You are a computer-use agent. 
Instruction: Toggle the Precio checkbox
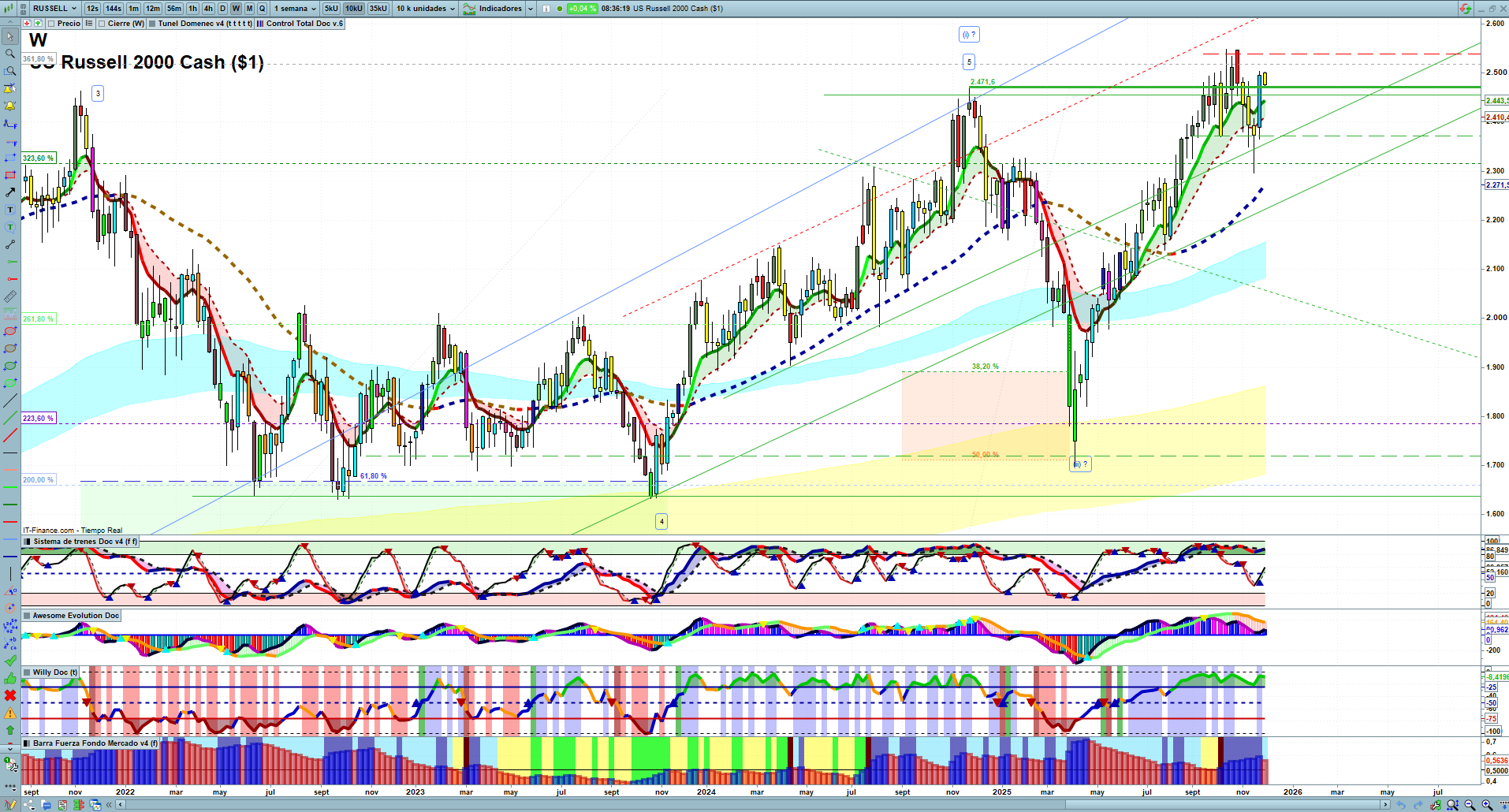(x=51, y=24)
